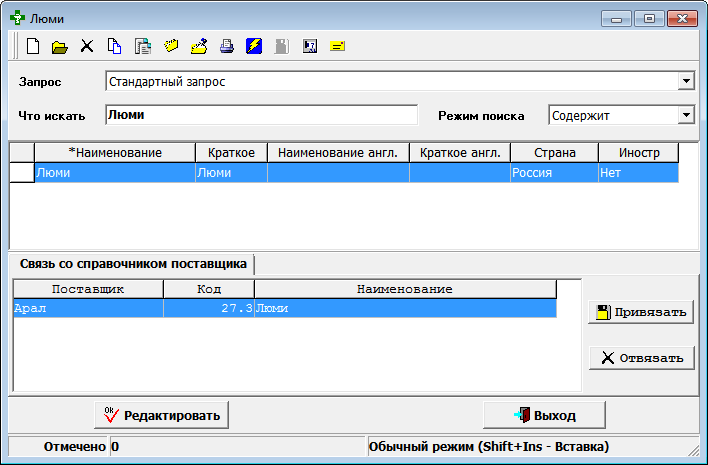Image resolution: width=708 pixels, height=465 pixels.
Task: Click the blue lightning bolt icon
Action: click(254, 46)
